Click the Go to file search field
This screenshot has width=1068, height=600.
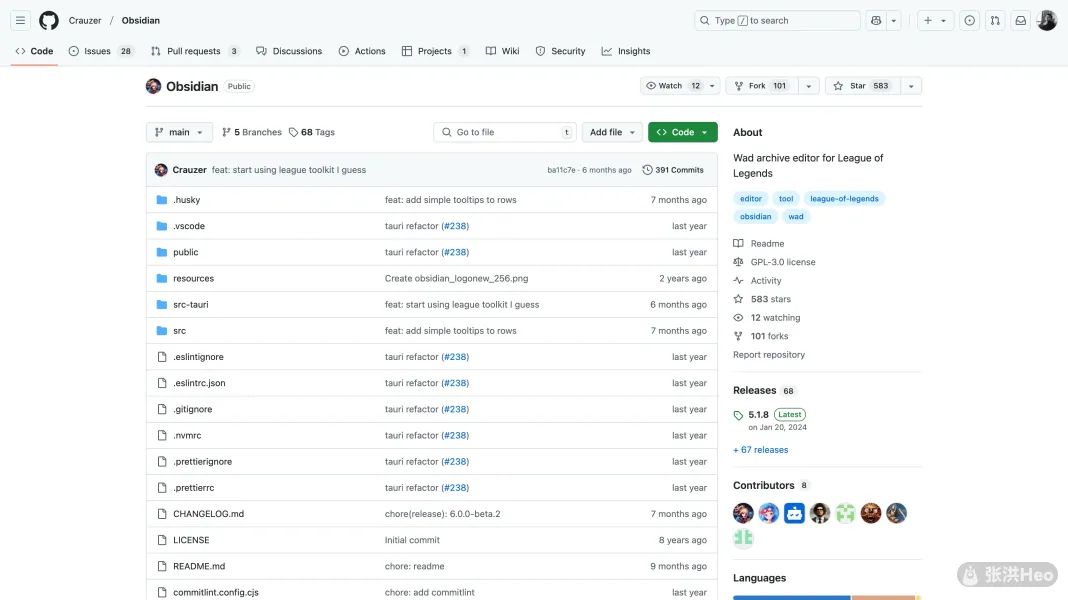coord(505,132)
